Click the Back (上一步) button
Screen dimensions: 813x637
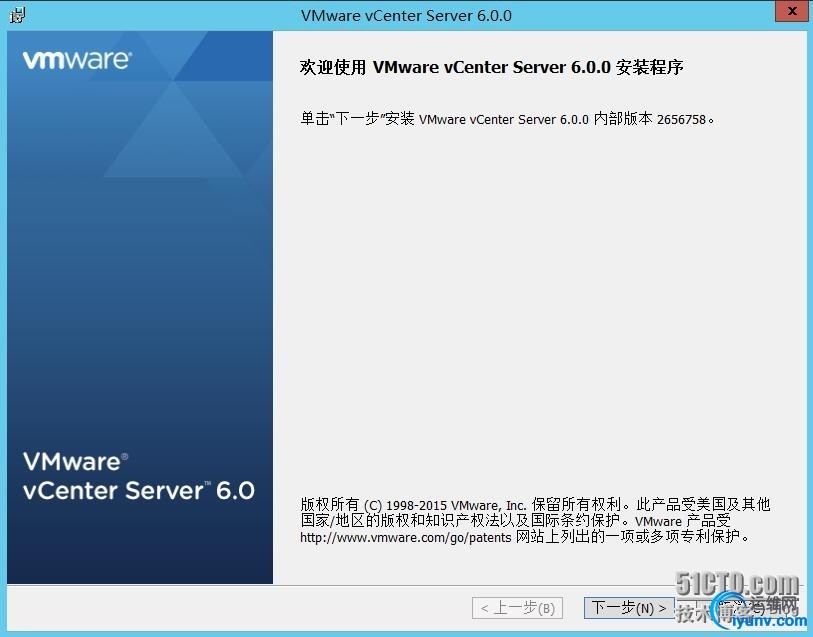(517, 607)
